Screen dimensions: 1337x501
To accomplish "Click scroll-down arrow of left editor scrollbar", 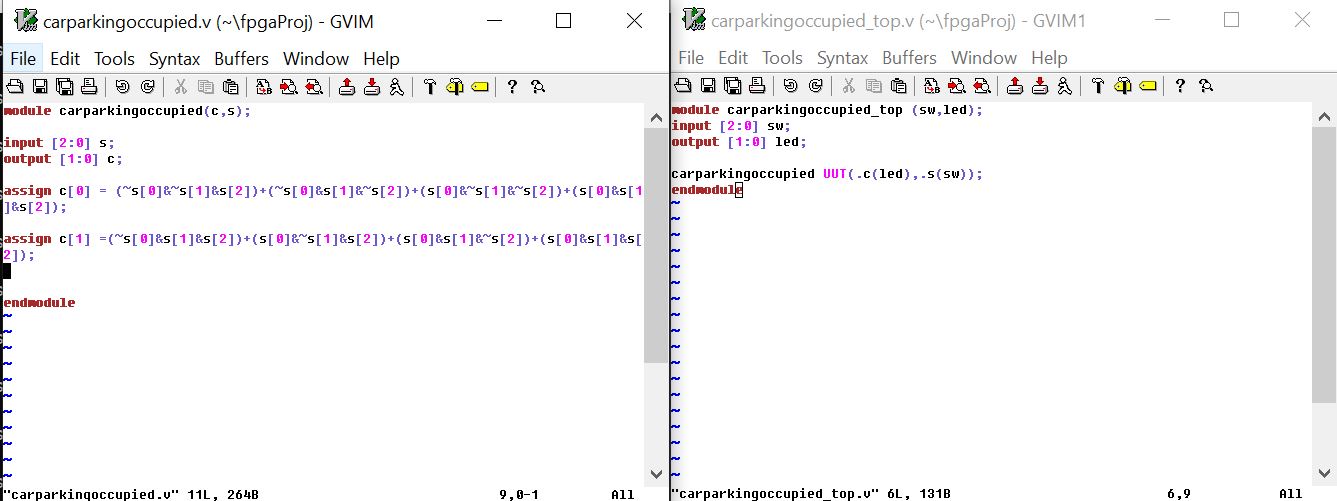I will click(656, 473).
